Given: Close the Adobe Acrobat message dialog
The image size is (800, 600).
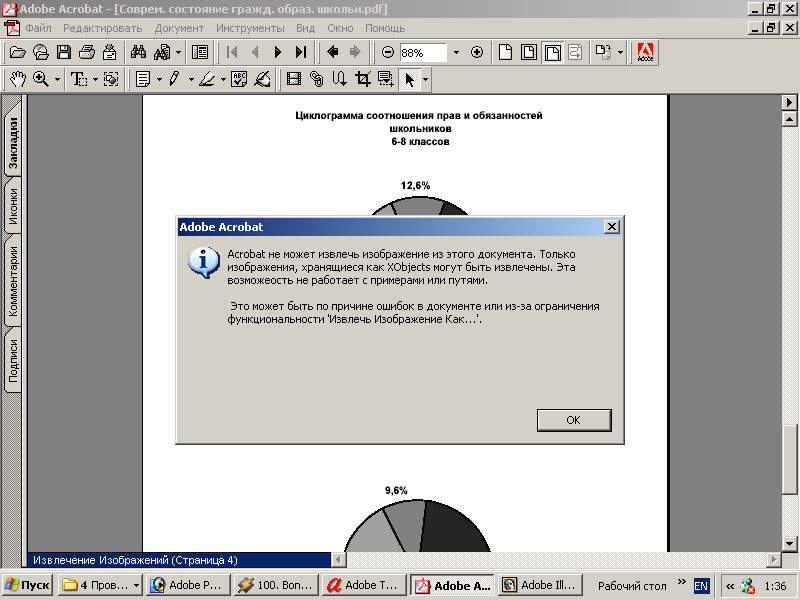Looking at the screenshot, I should (612, 227).
